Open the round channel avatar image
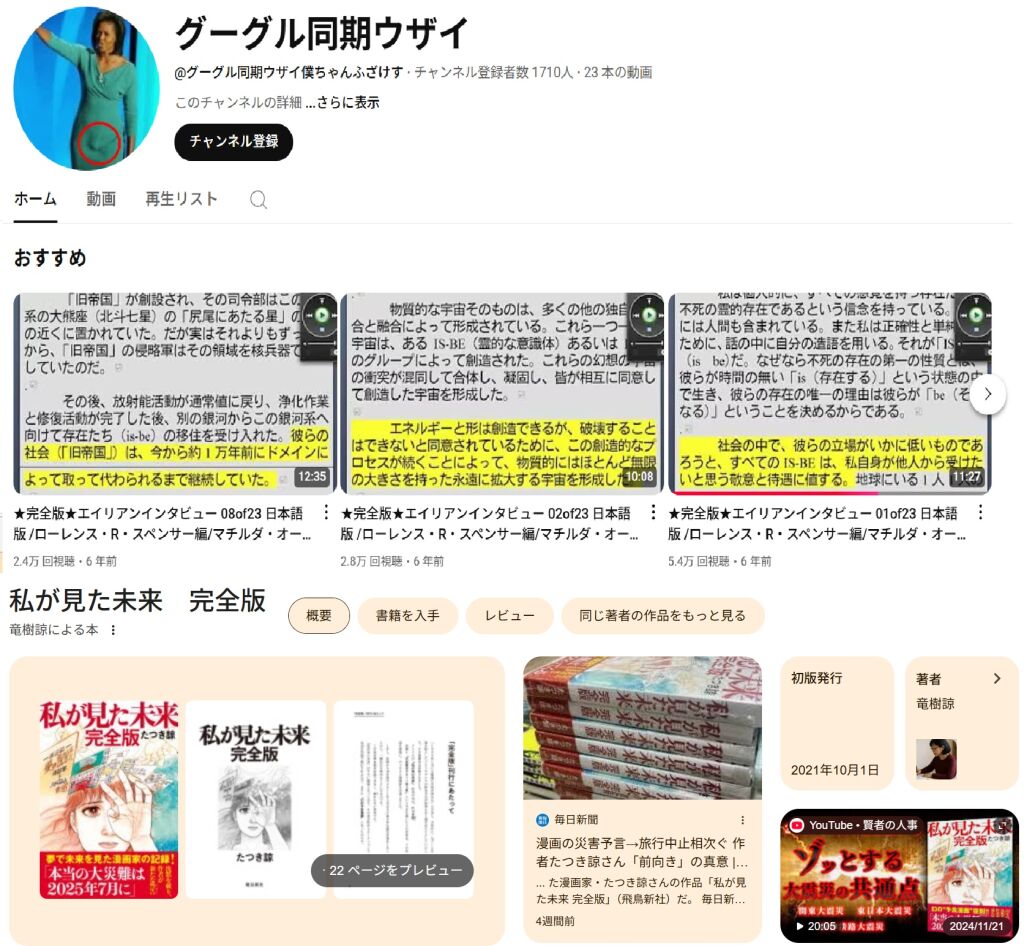 (87, 88)
